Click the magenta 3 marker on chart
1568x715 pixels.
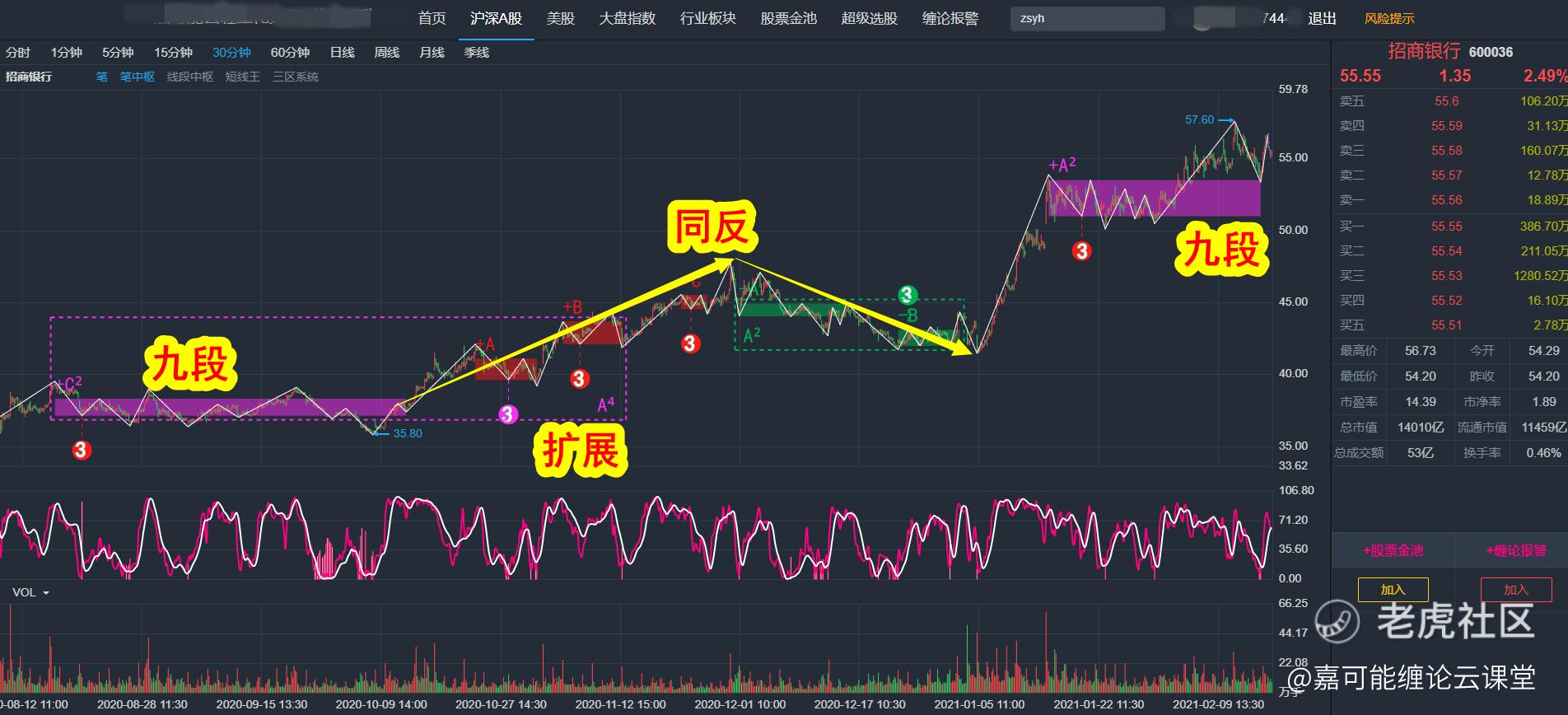(508, 414)
